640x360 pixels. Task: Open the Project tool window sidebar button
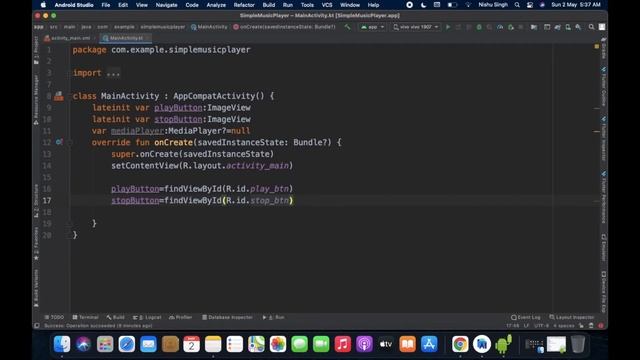pos(36,50)
